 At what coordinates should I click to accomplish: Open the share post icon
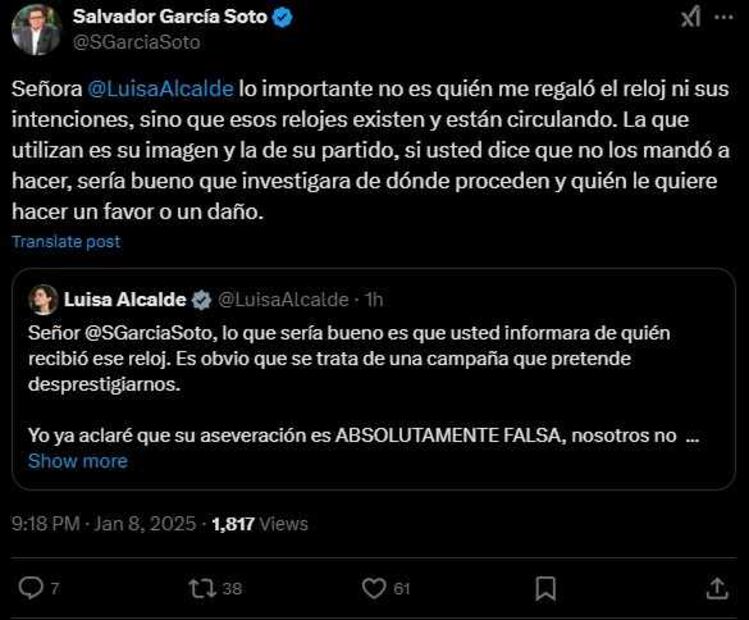pyautogui.click(x=716, y=588)
